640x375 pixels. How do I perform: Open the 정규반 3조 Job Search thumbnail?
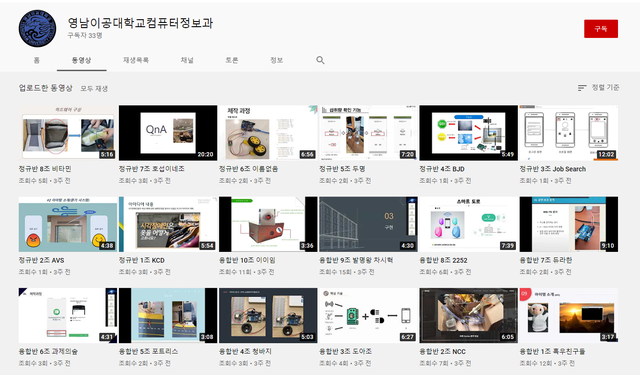coord(569,133)
